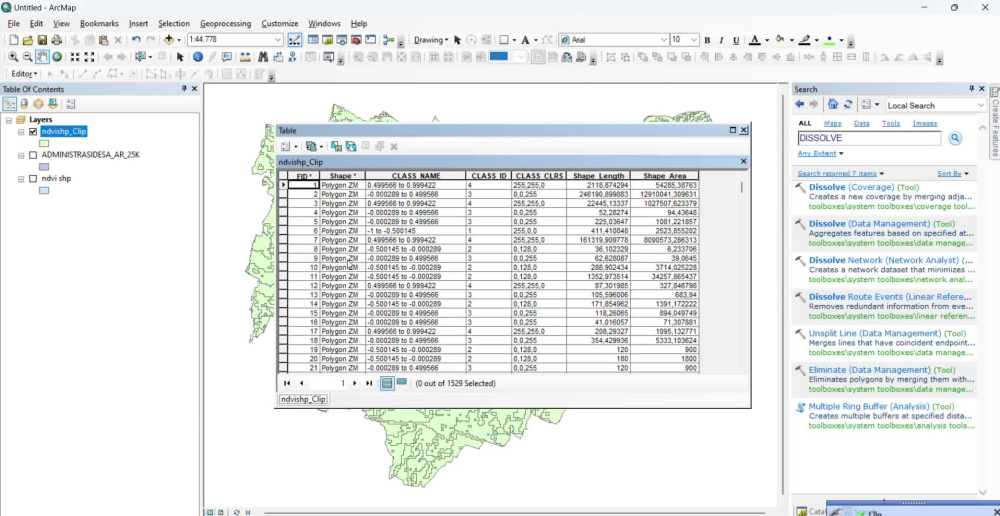
Task: Open the Drawing dropdown menu
Action: click(x=430, y=40)
